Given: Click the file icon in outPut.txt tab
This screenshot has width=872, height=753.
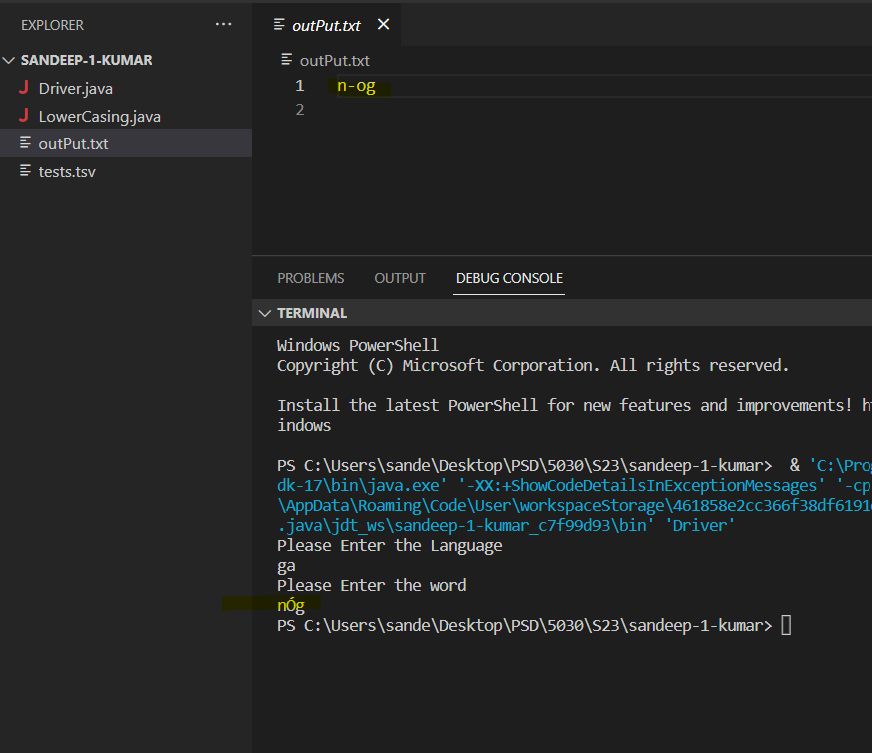Looking at the screenshot, I should (x=279, y=24).
